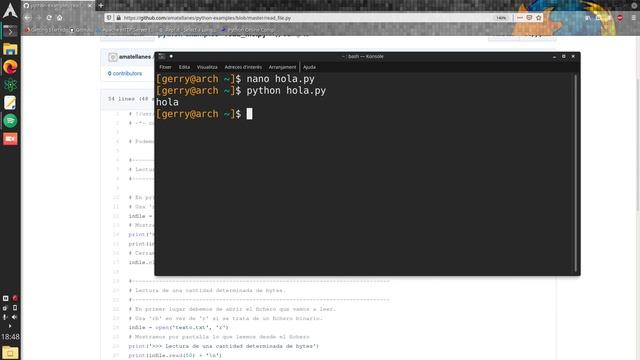Click code line 'infile = open('texto.txt', 'r')'
The width and height of the screenshot is (640, 360).
pyautogui.click(x=179, y=327)
